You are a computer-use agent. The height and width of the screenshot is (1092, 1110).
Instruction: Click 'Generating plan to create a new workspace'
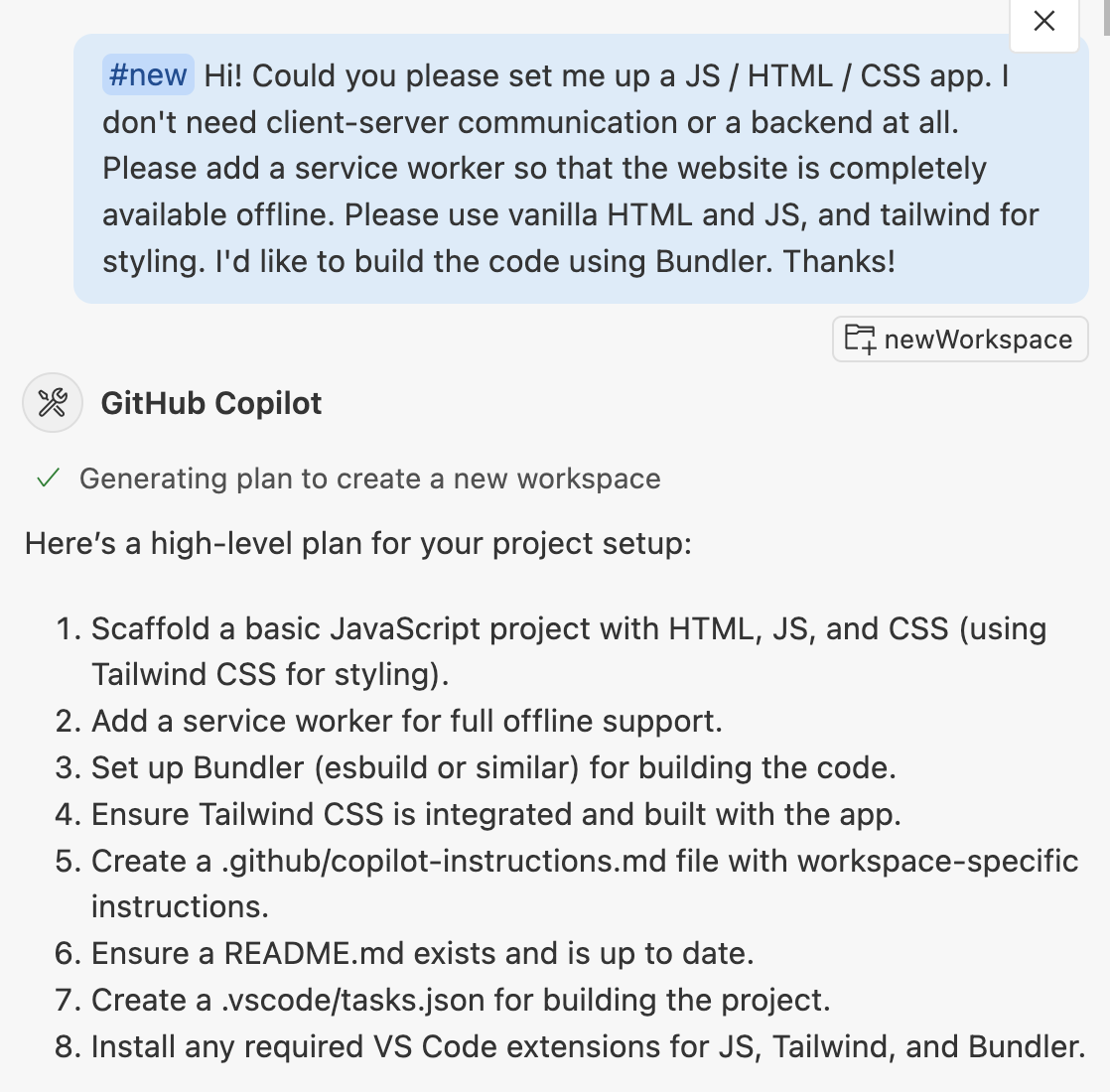coord(369,479)
